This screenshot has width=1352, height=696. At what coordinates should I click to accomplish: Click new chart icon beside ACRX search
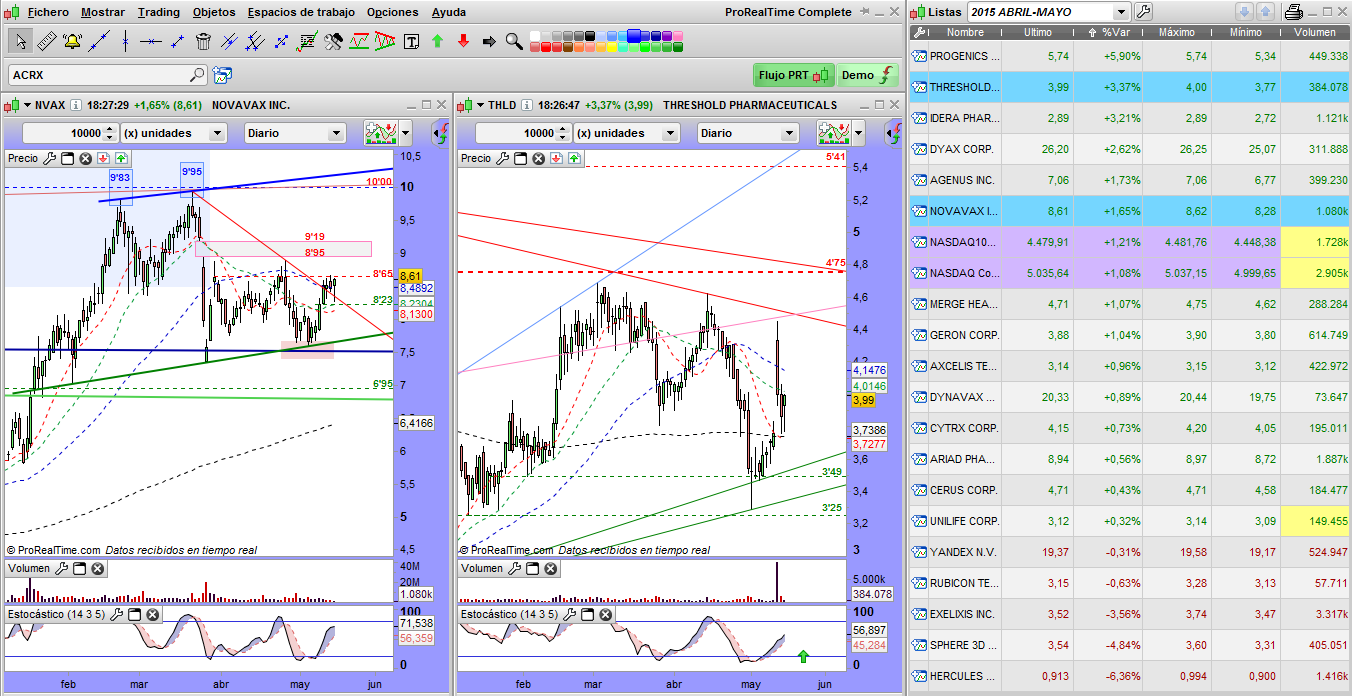[x=222, y=75]
